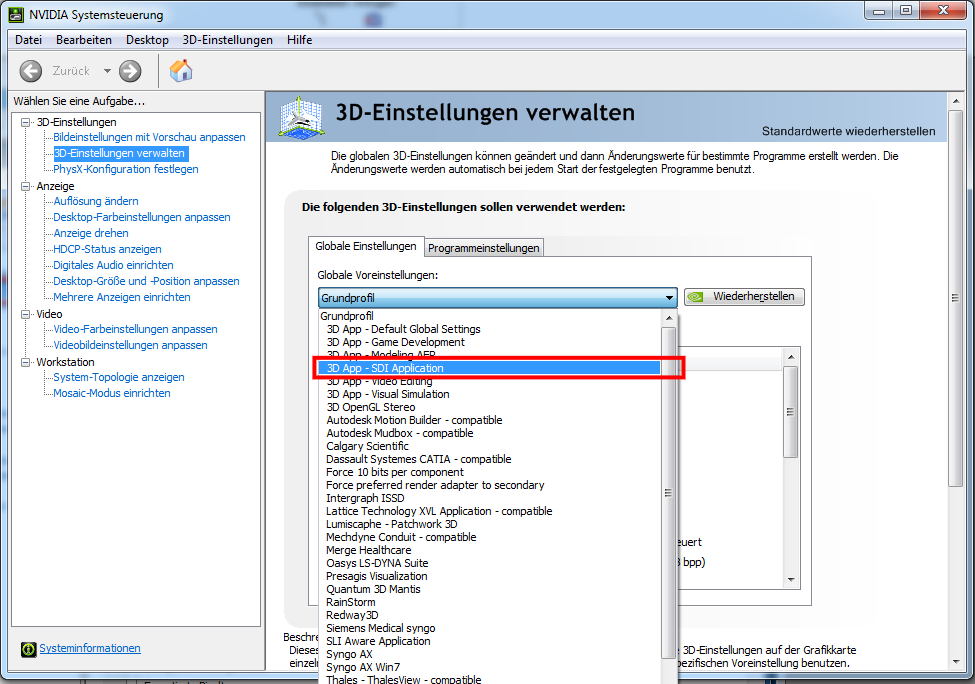Go to the Home icon in toolbar
This screenshot has height=684, width=975.
pos(181,71)
